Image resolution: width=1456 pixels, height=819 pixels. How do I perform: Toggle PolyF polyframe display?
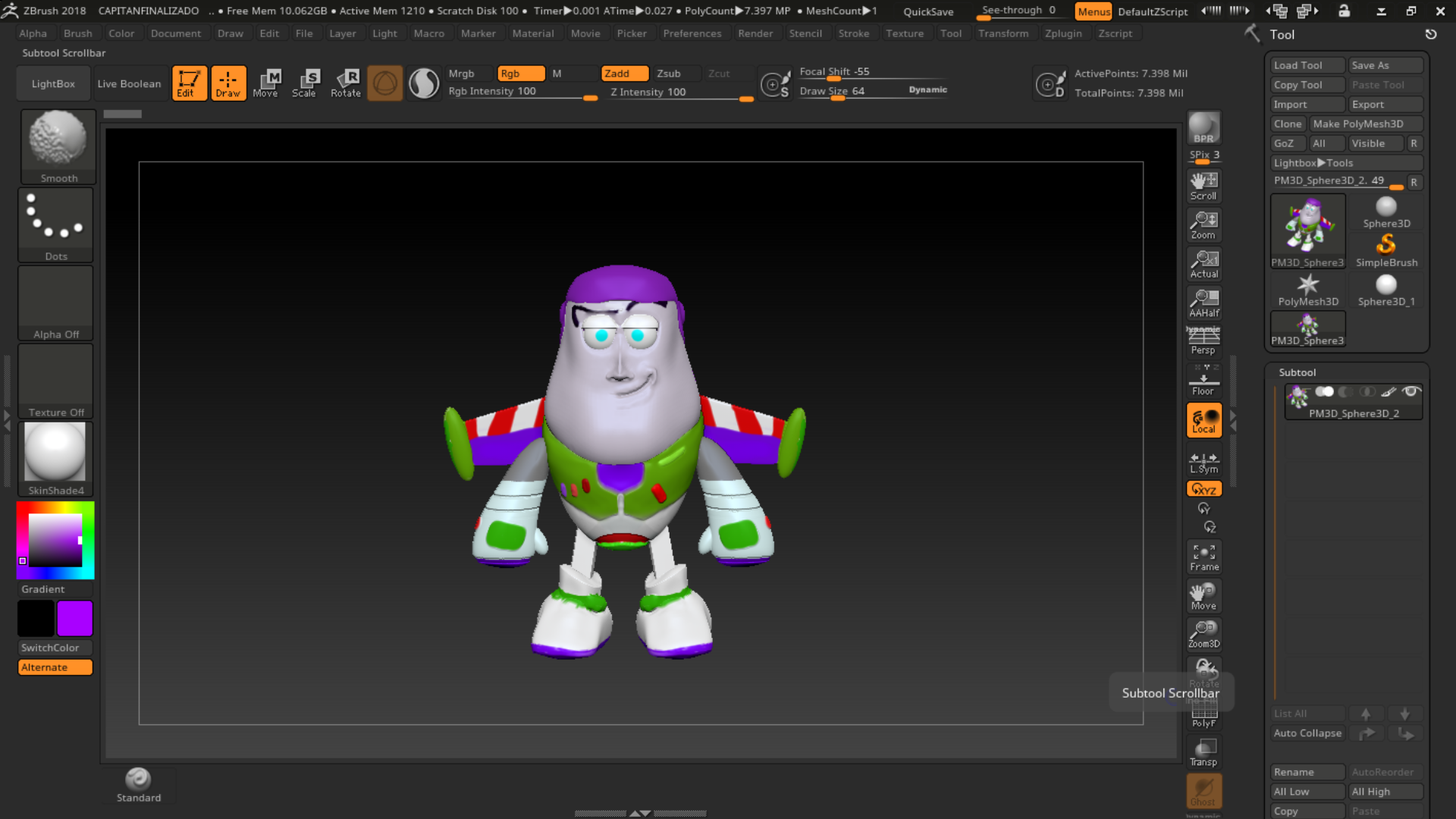pos(1203,714)
